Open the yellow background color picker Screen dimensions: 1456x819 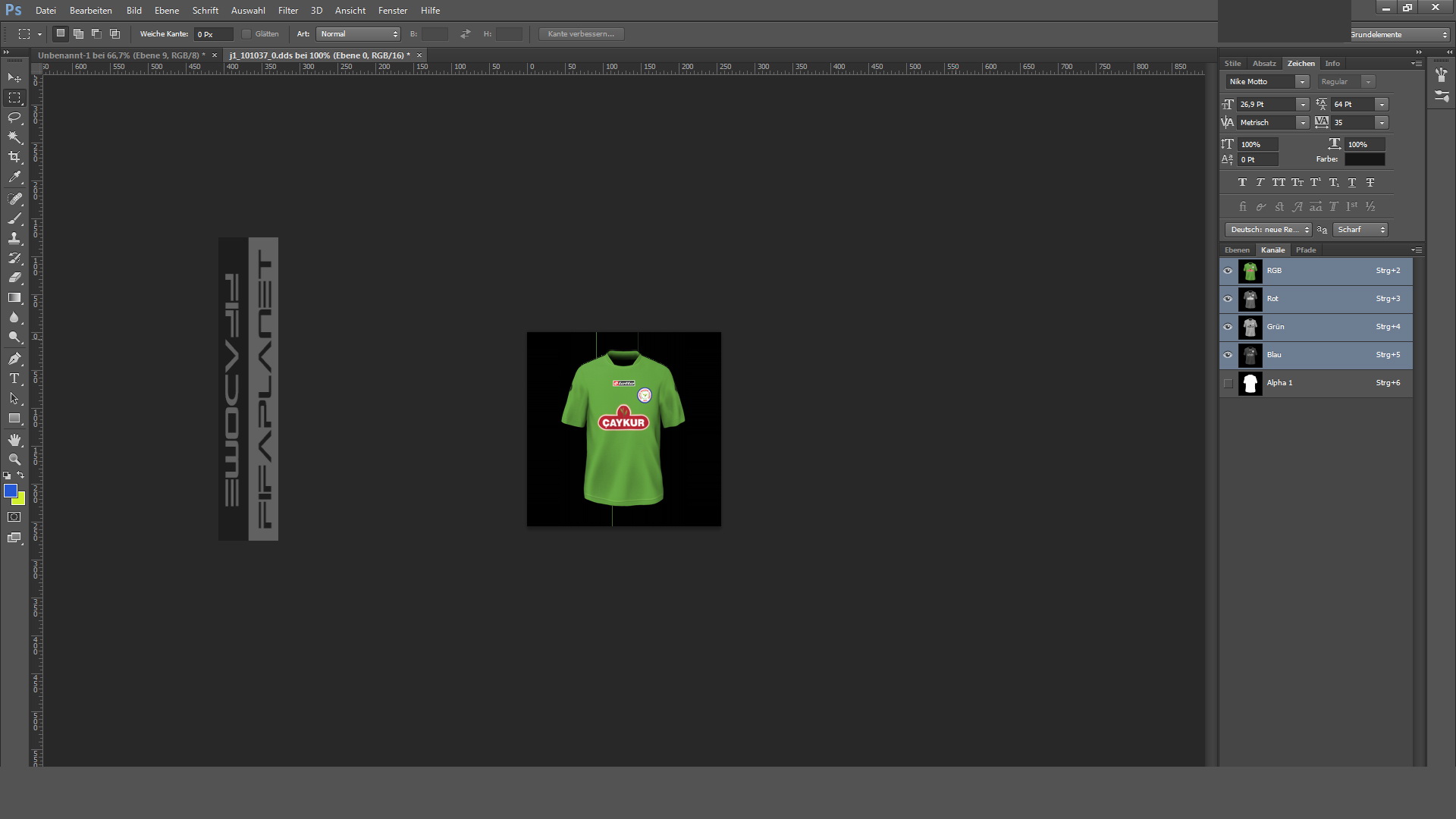pyautogui.click(x=20, y=500)
